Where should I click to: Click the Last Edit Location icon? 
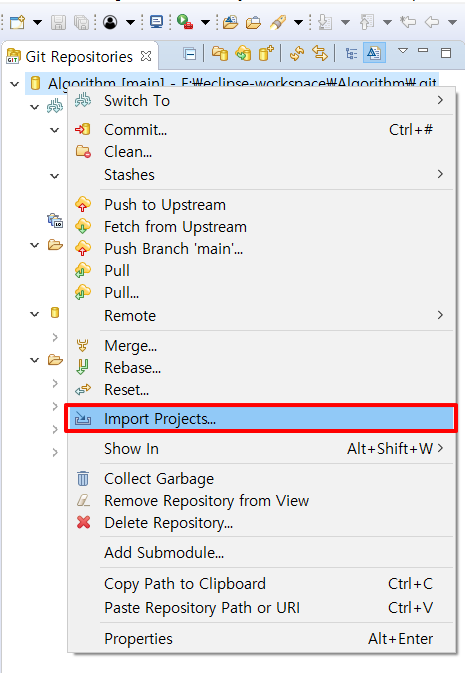pos(408,21)
